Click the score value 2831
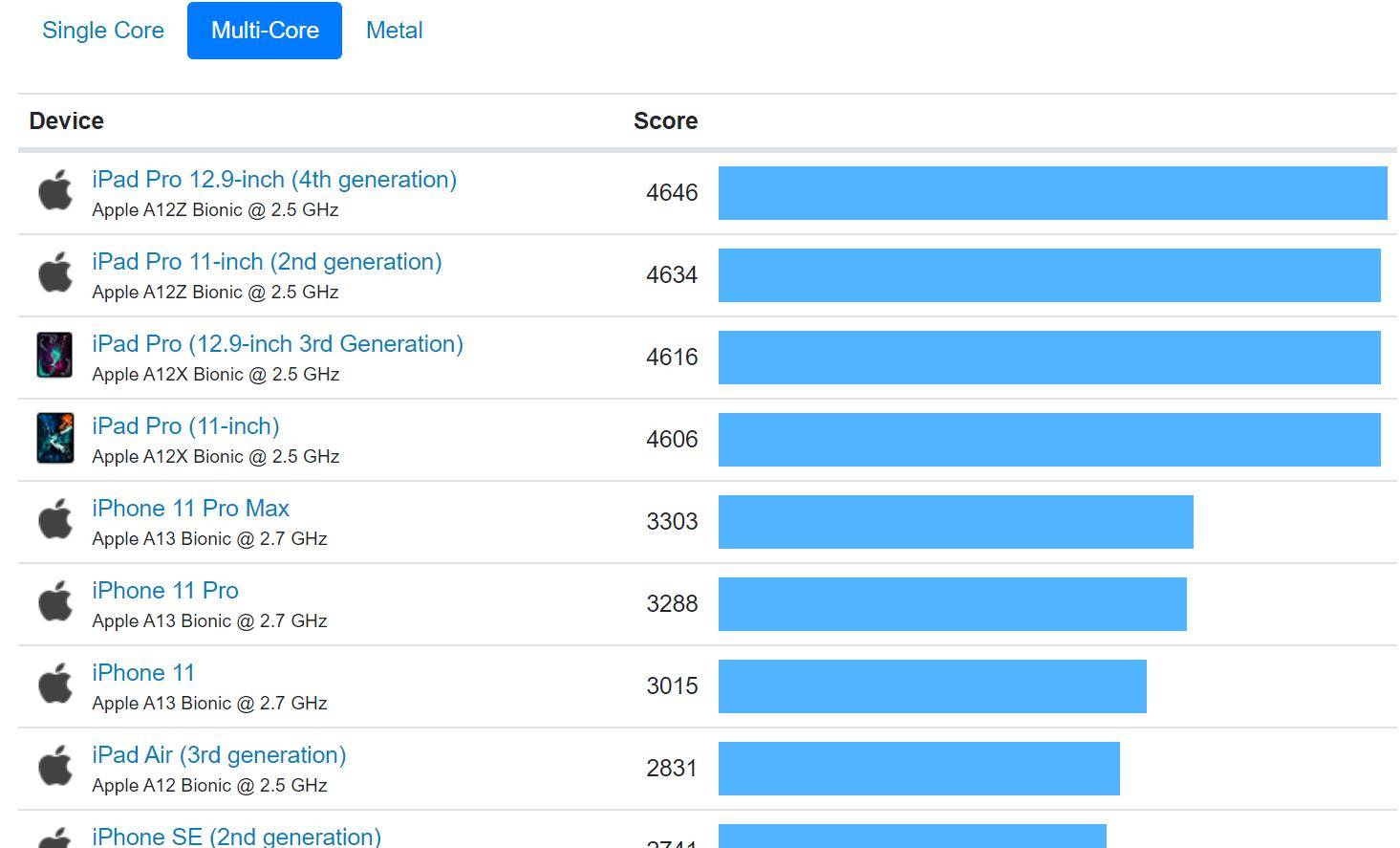This screenshot has width=1400, height=848. click(672, 769)
